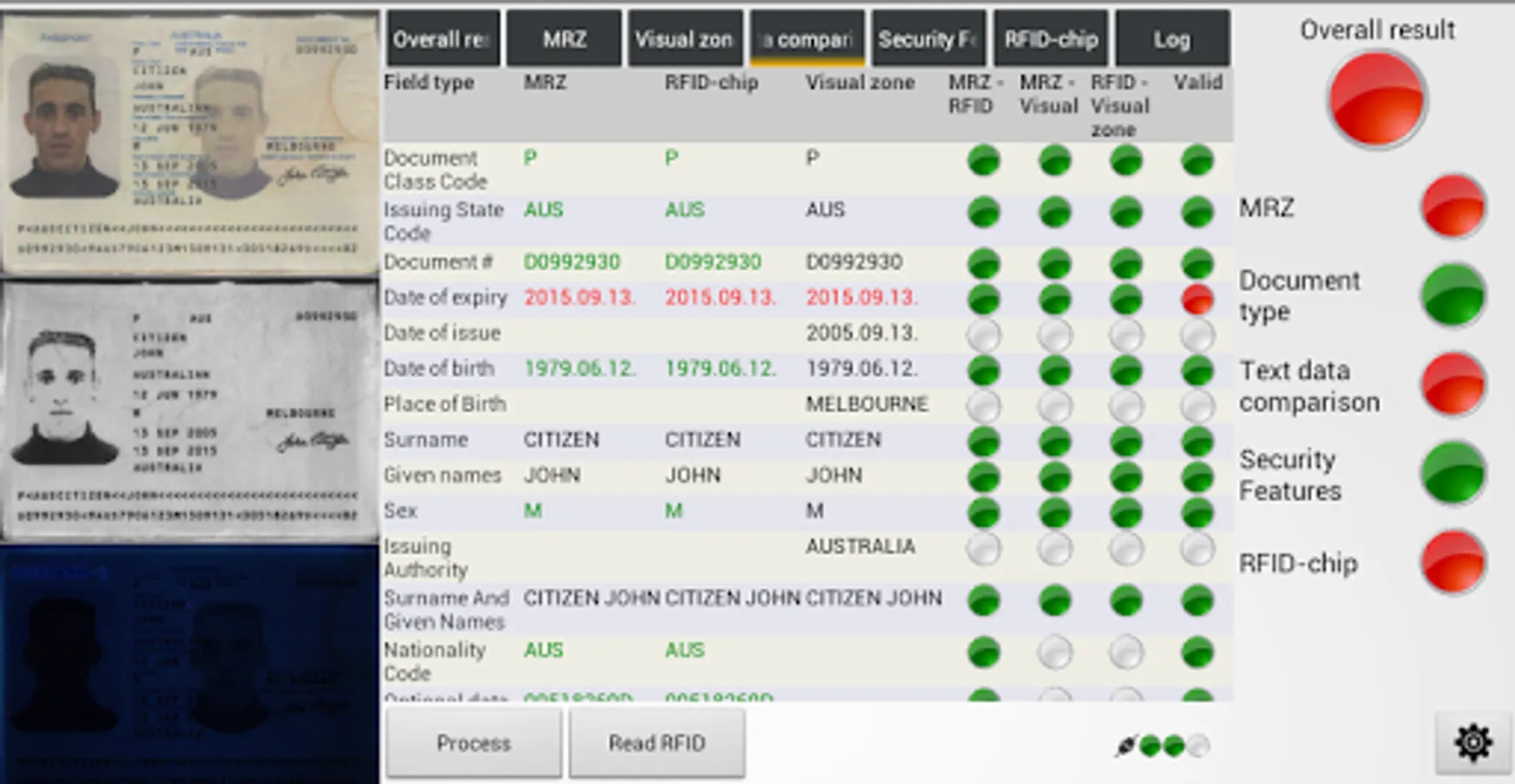Image resolution: width=1515 pixels, height=784 pixels.
Task: Click Surname And Given Names Valid indicator
Action: (1198, 600)
